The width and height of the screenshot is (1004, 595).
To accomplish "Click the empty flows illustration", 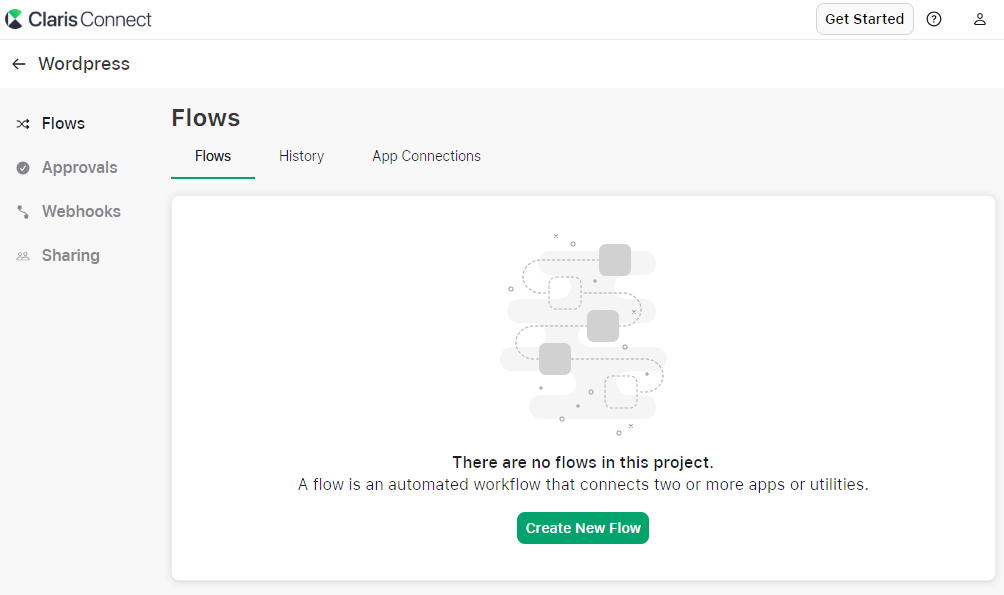I will 583,334.
